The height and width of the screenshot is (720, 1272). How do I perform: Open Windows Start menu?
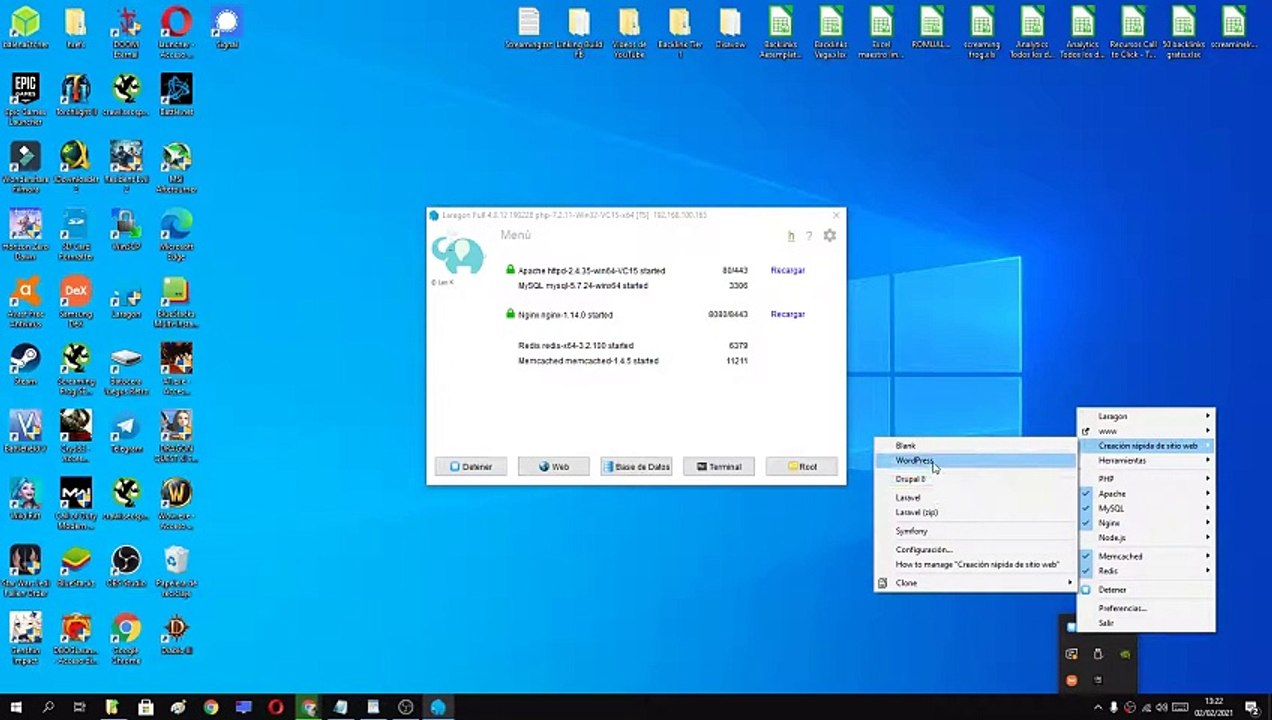[x=16, y=707]
